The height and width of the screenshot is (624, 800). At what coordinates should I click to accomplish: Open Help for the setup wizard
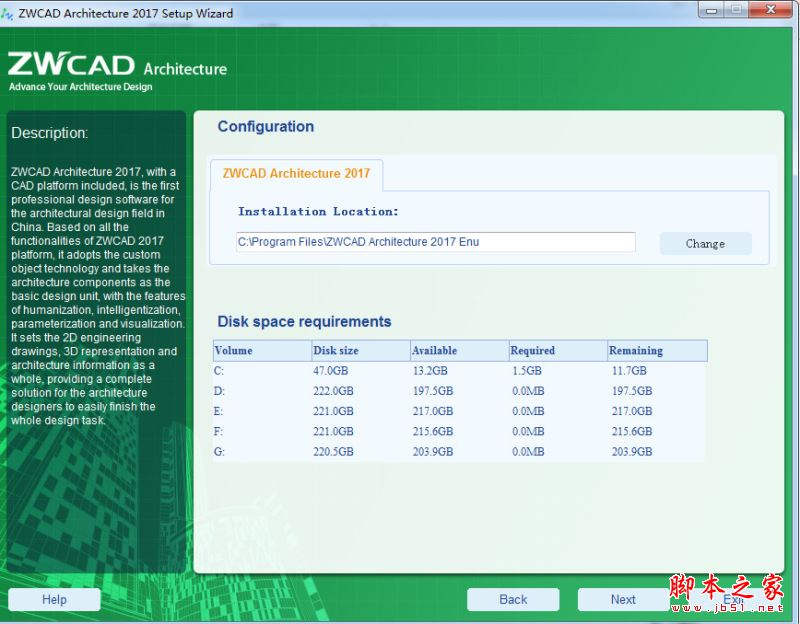click(54, 599)
